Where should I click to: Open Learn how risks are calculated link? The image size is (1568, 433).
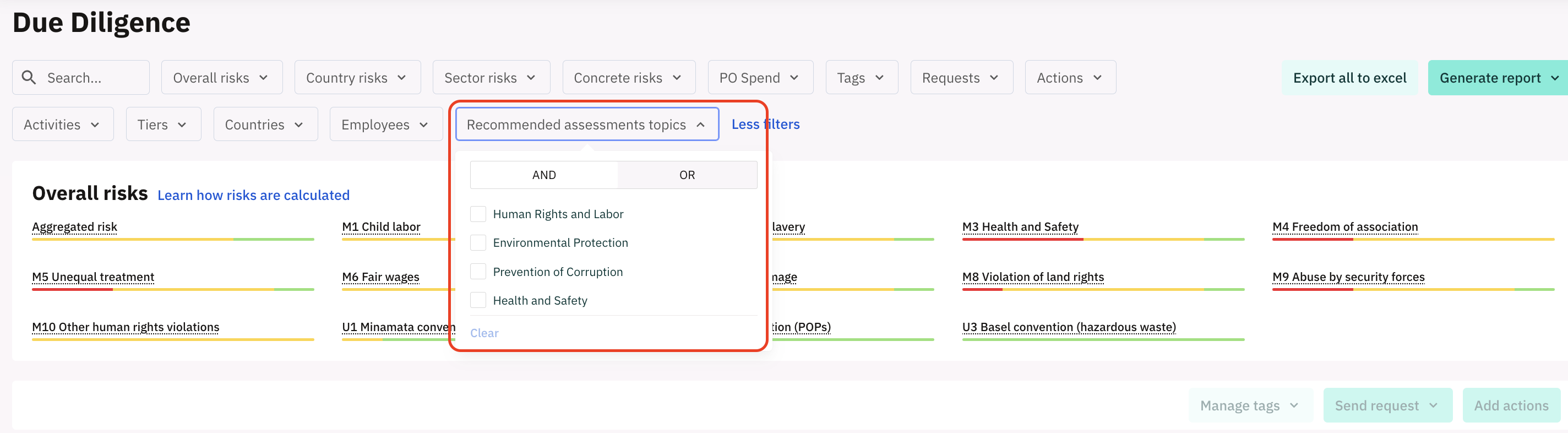pos(253,195)
